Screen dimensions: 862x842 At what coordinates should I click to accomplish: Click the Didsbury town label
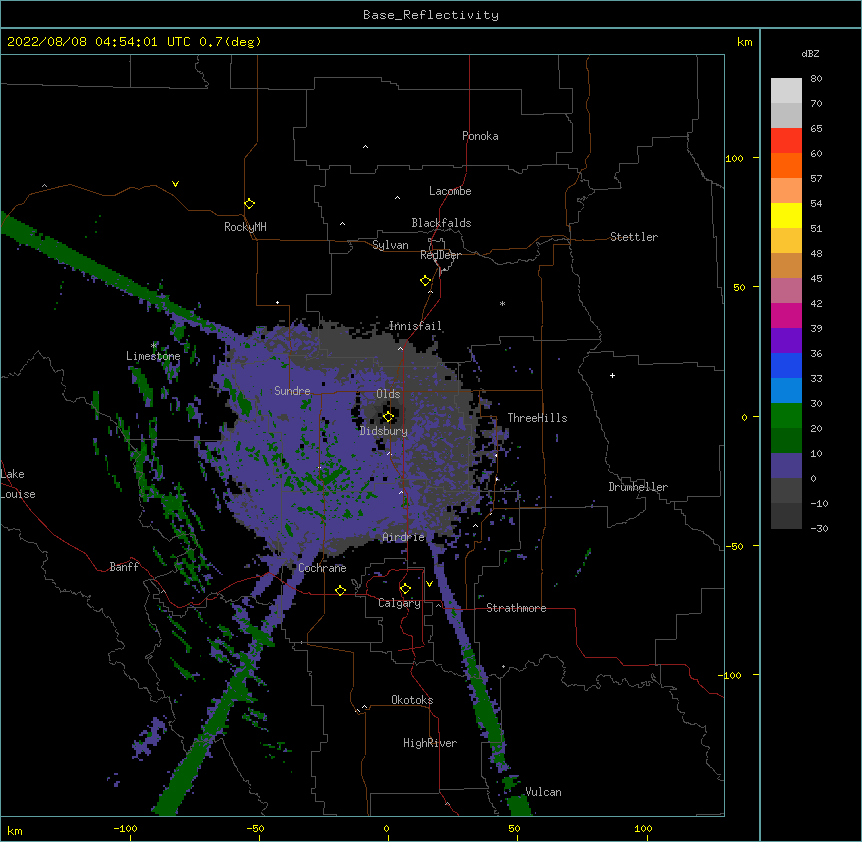[384, 431]
